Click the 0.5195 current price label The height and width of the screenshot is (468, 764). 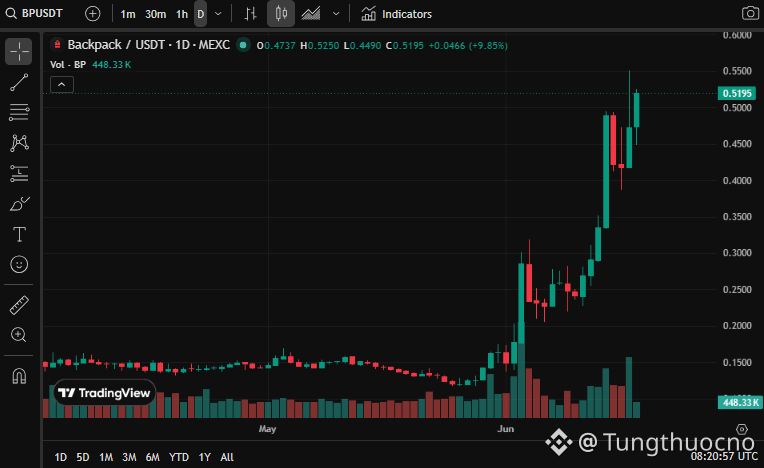737,93
